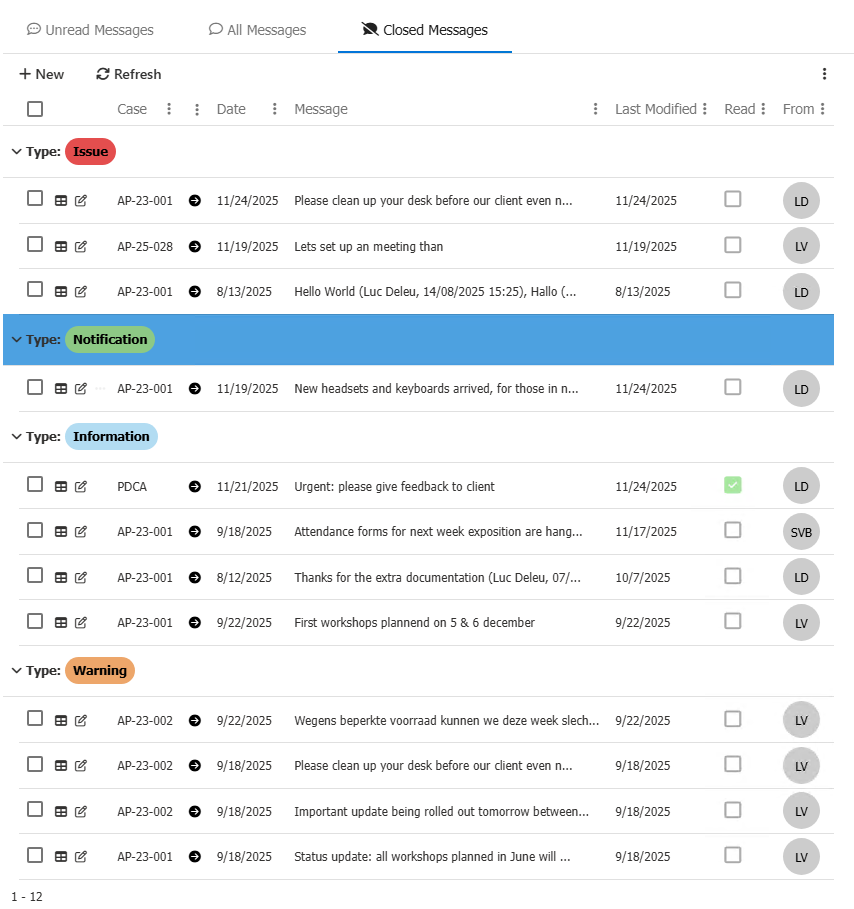Click LD avatar in the 'Hello World' row
854x909 pixels.
coord(801,292)
